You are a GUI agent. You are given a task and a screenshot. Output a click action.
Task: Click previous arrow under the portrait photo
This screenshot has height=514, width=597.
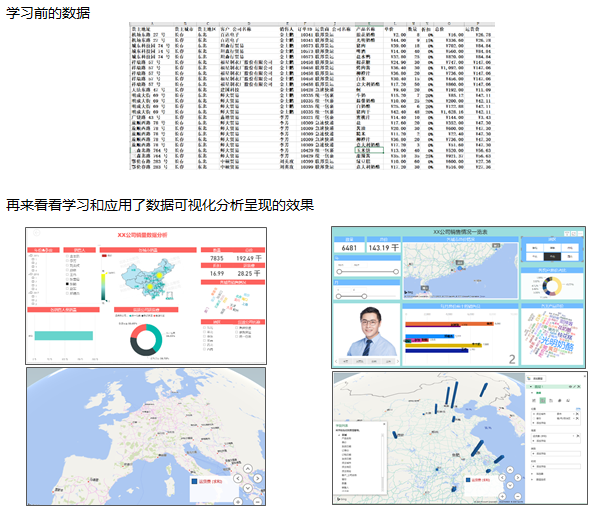coord(336,361)
